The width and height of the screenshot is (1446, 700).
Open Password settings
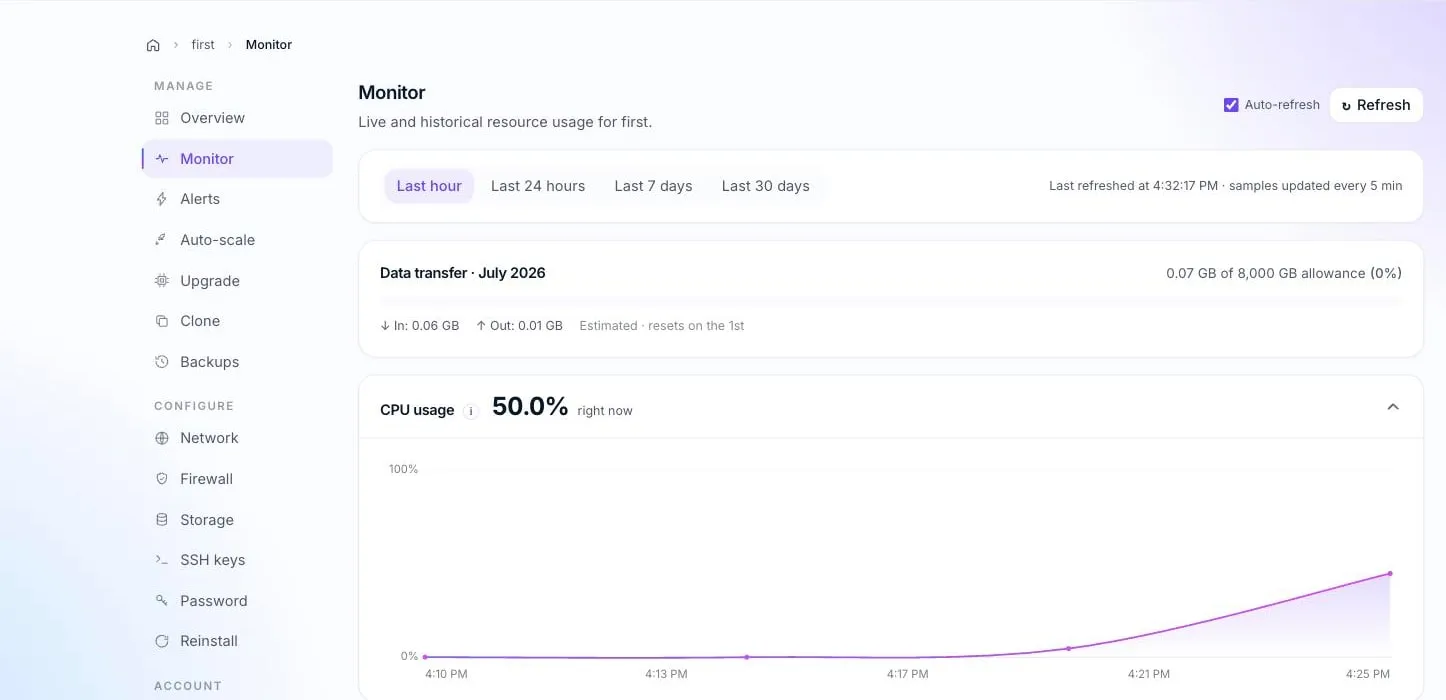(x=237, y=601)
